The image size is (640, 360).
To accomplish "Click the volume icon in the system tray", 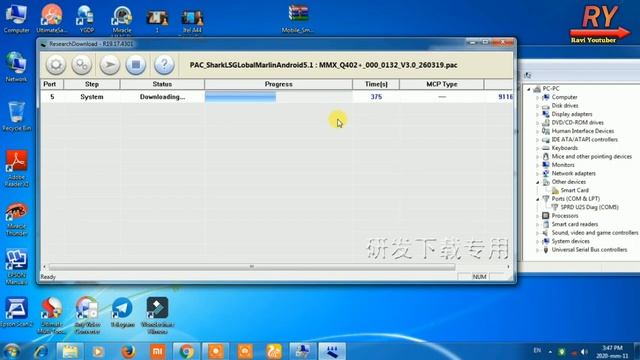I will 584,351.
